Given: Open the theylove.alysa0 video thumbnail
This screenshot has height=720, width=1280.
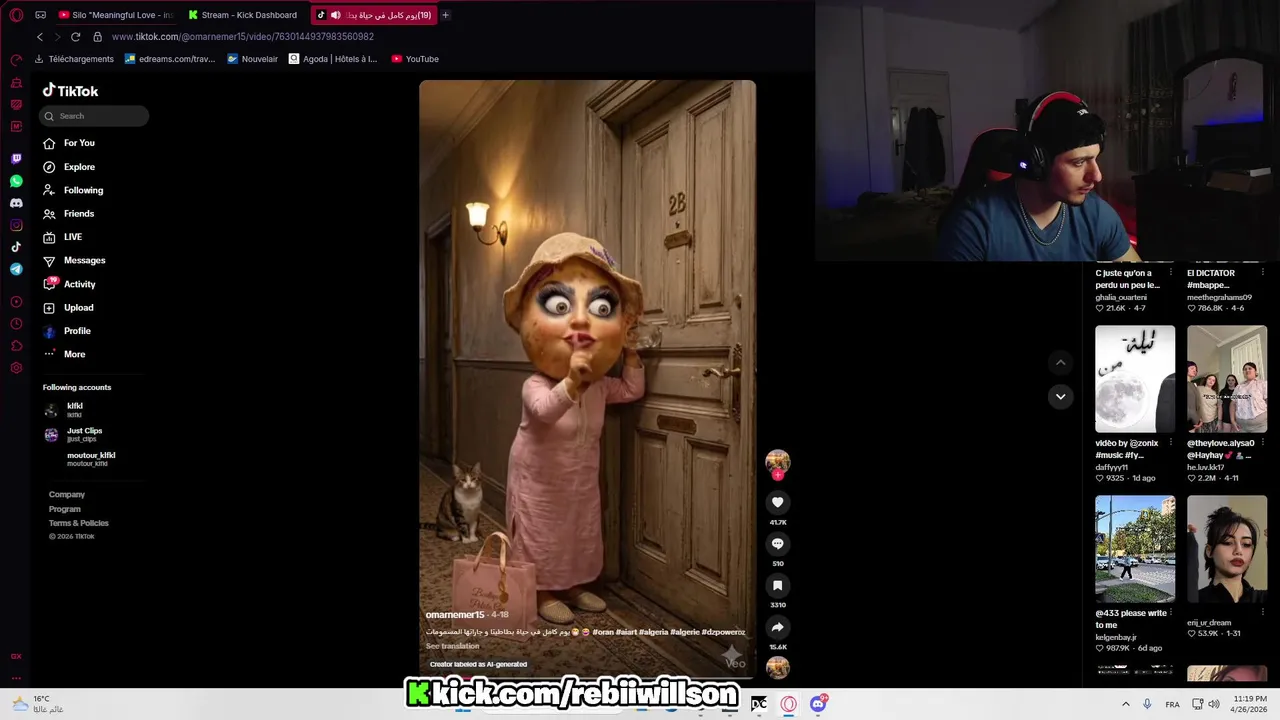Looking at the screenshot, I should (x=1227, y=379).
